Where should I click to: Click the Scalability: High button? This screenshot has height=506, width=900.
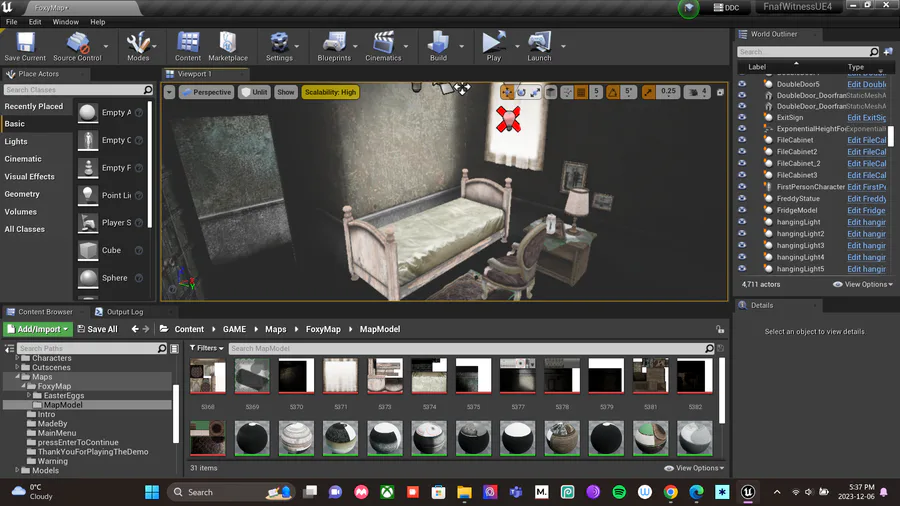330,92
